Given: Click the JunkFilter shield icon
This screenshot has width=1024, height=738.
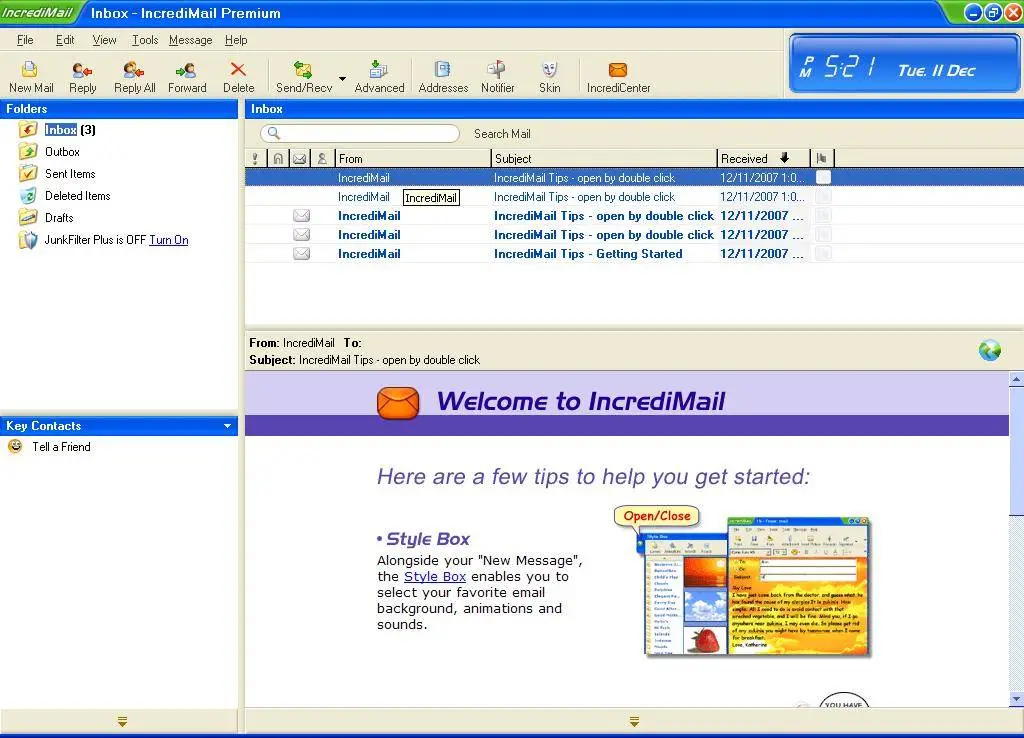Looking at the screenshot, I should 27,240.
